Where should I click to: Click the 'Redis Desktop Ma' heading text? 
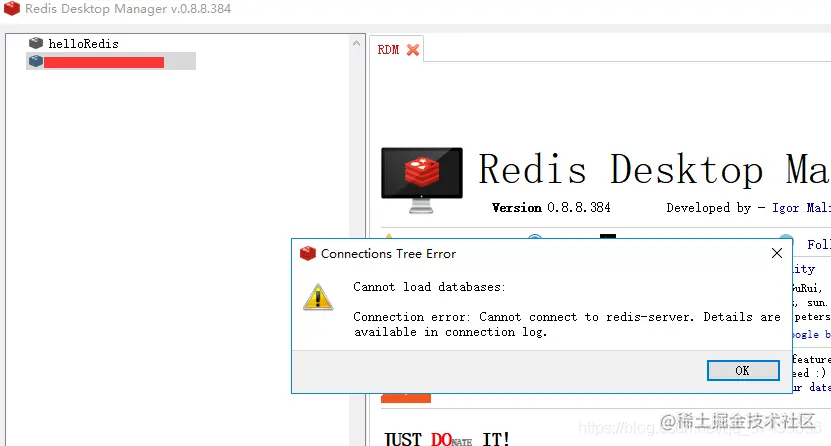(x=655, y=170)
